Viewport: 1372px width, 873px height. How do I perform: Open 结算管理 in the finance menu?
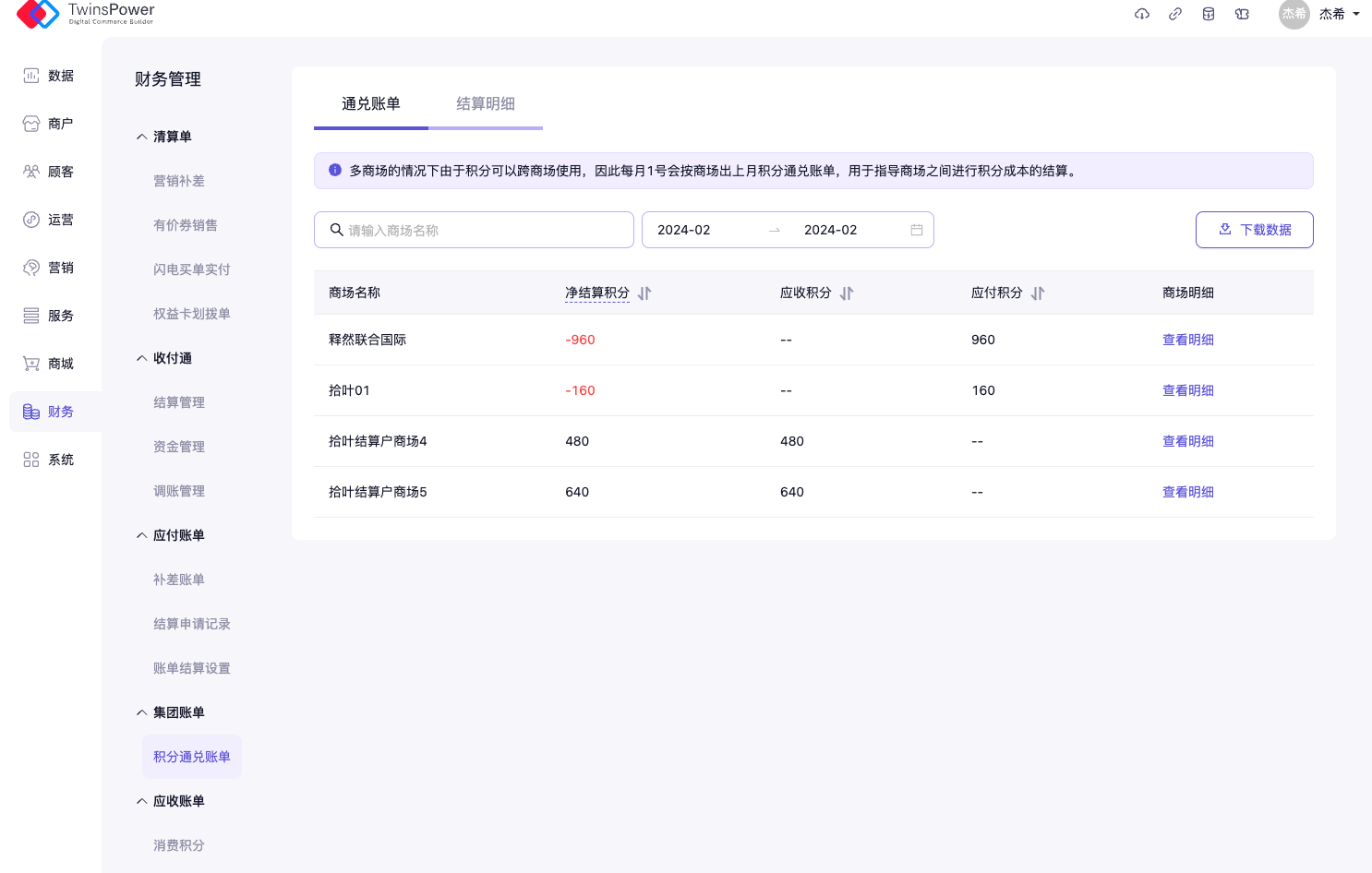tap(179, 402)
